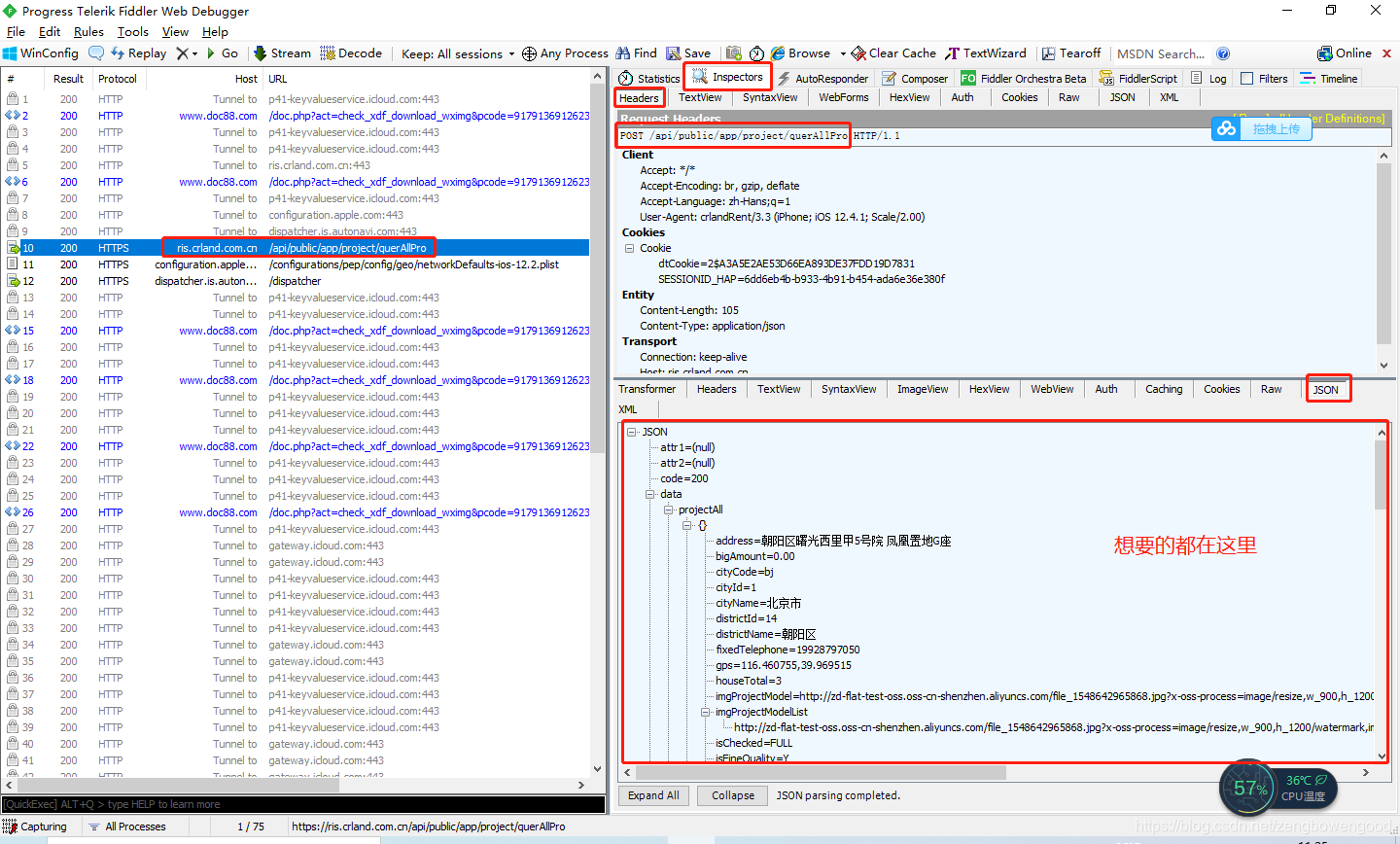Switch to the Composer tab

pos(915,79)
